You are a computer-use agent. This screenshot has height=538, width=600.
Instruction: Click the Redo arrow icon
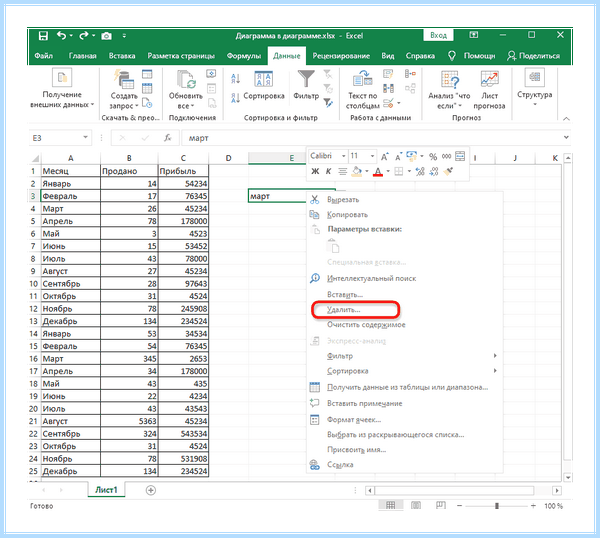pos(83,36)
